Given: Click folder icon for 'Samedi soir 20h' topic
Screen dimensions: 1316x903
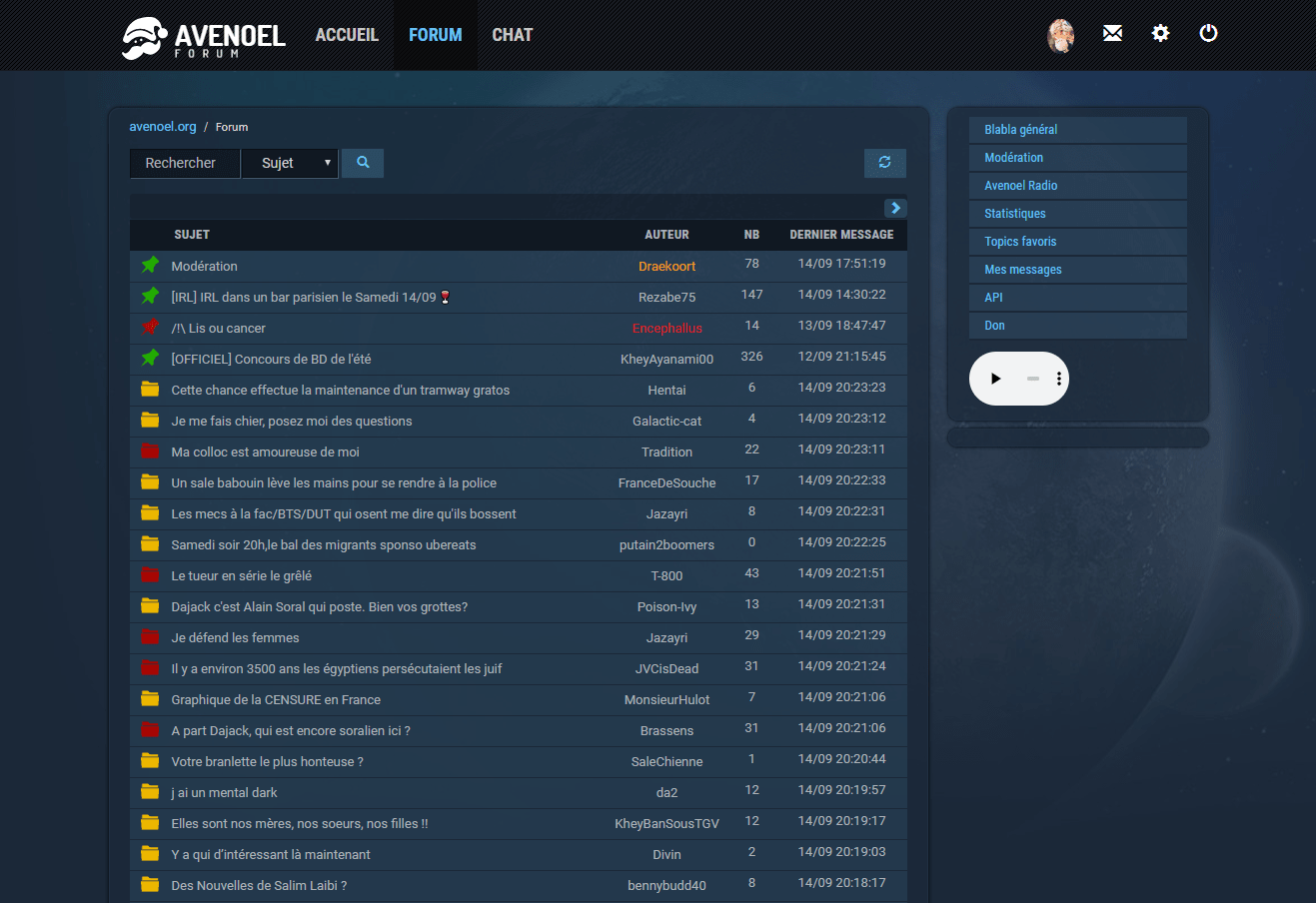Looking at the screenshot, I should pos(150,544).
